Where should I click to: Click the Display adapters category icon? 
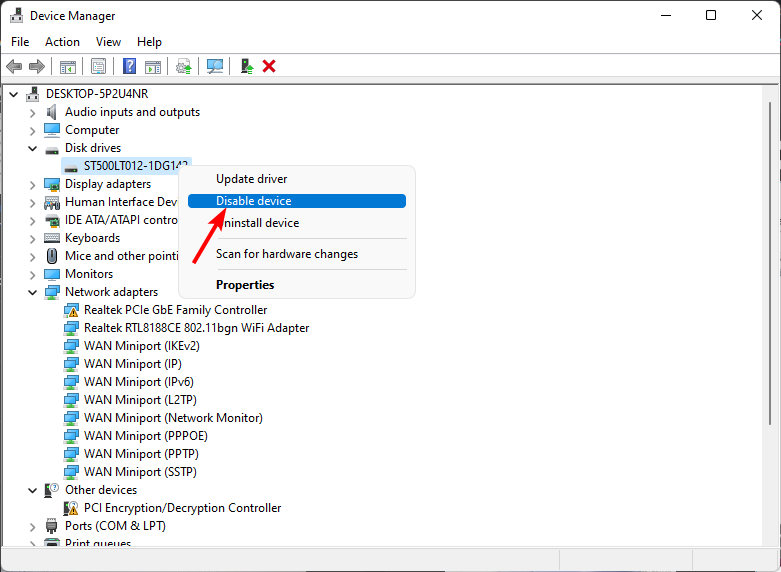point(52,184)
